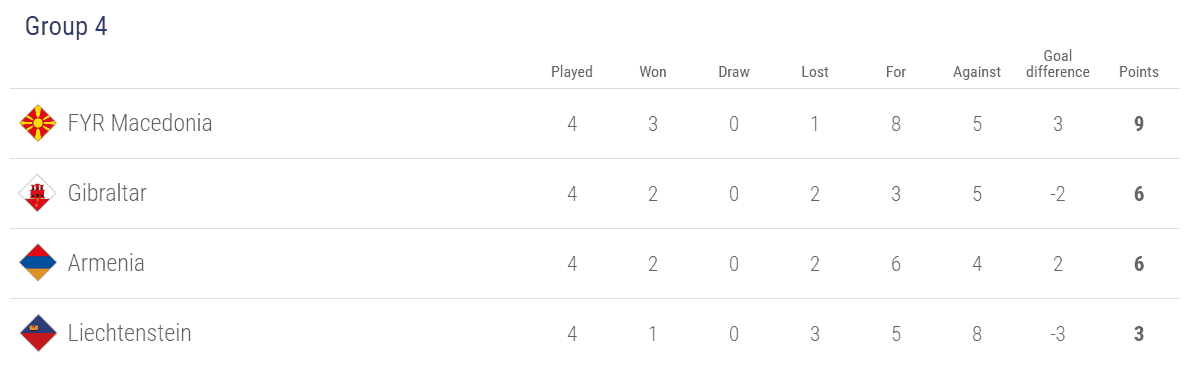Click the Gibraltar flag icon
Screen dimensions: 1199x374
click(37, 194)
